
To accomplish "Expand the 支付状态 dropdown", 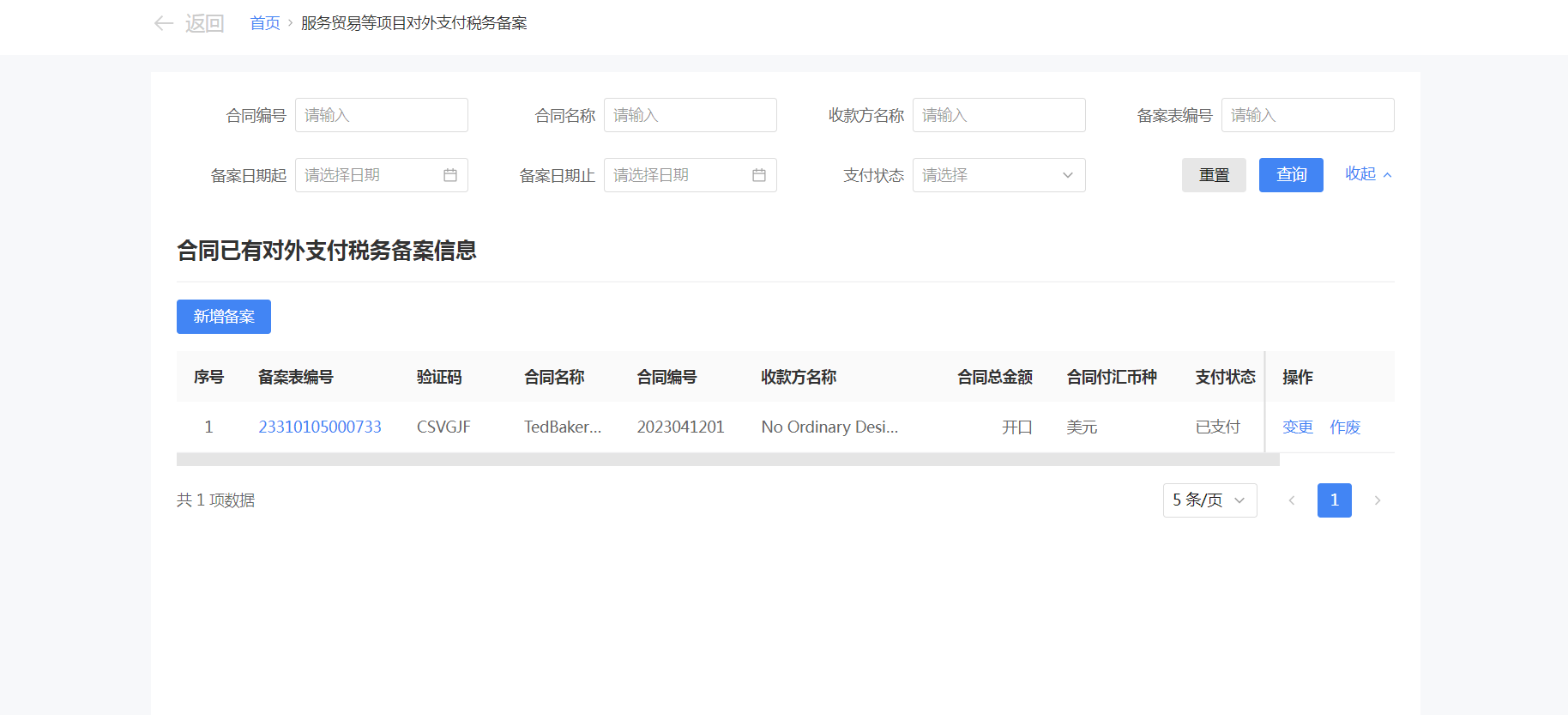I will click(x=998, y=175).
